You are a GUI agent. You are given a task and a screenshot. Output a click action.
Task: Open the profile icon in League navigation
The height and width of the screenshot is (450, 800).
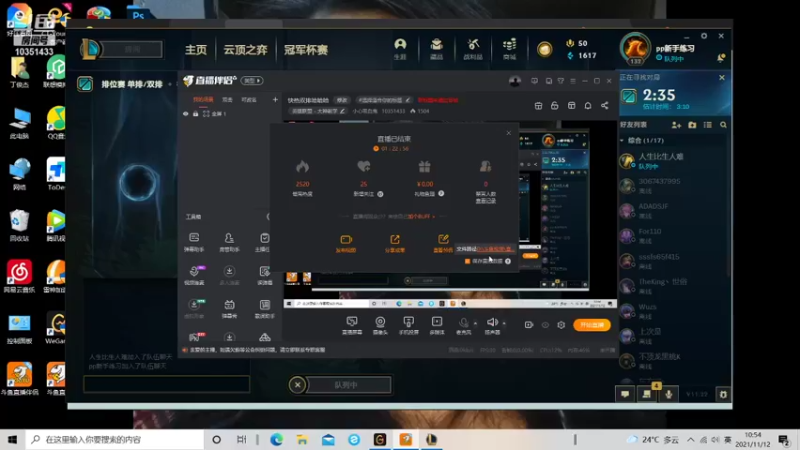pyautogui.click(x=401, y=49)
